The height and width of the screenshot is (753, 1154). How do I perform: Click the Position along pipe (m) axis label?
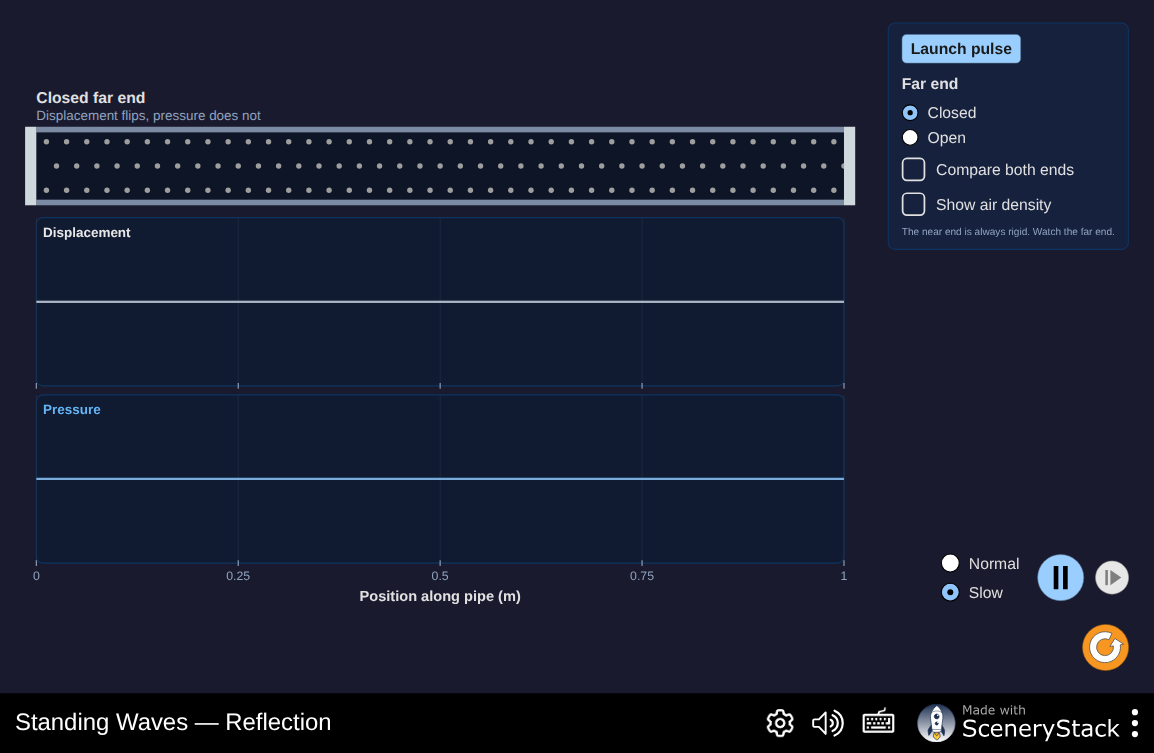point(439,596)
